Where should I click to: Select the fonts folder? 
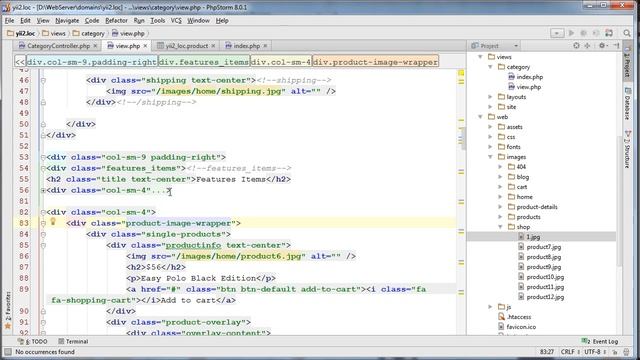point(509,147)
